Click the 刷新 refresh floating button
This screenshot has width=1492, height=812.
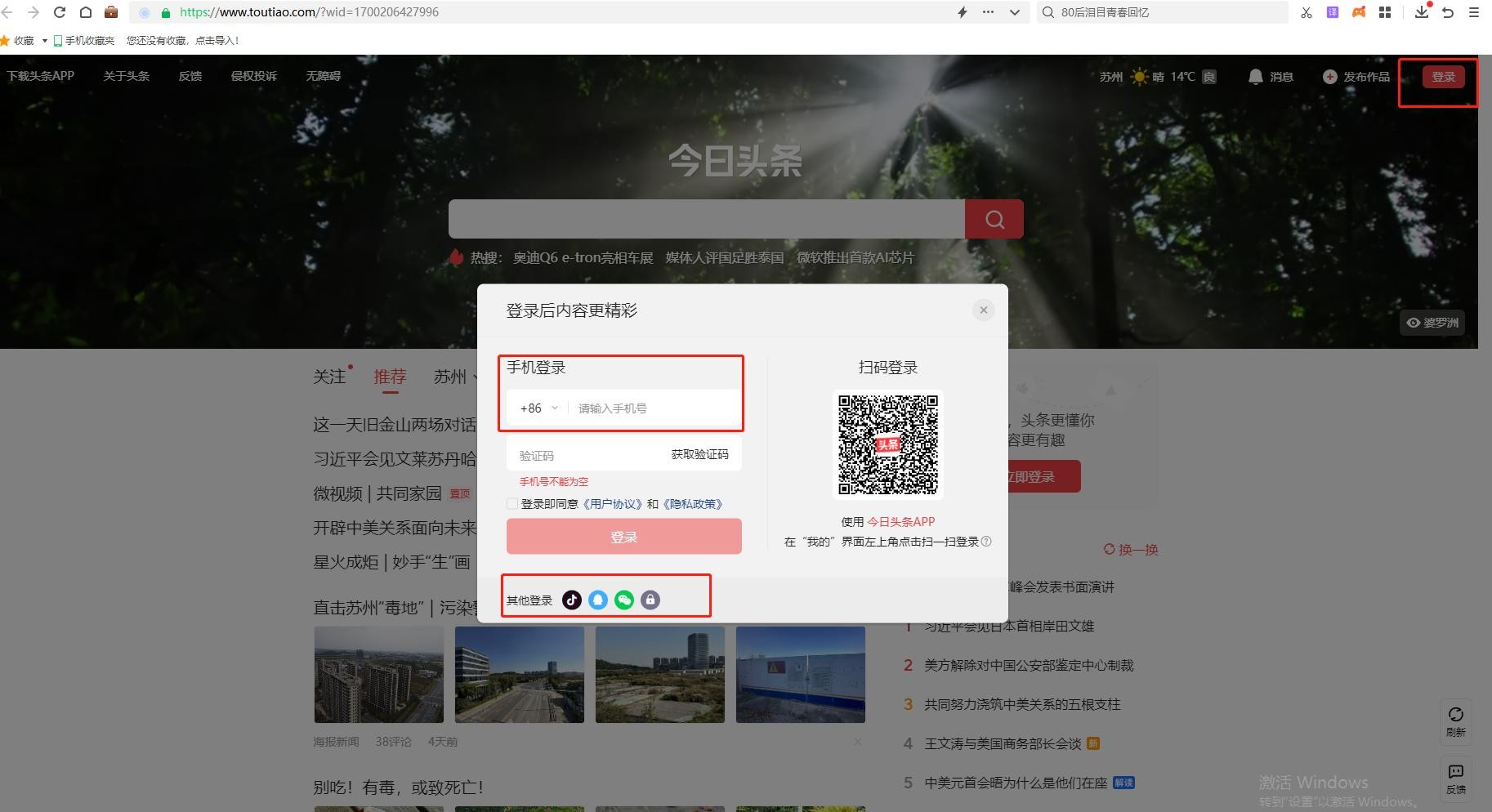click(x=1455, y=721)
